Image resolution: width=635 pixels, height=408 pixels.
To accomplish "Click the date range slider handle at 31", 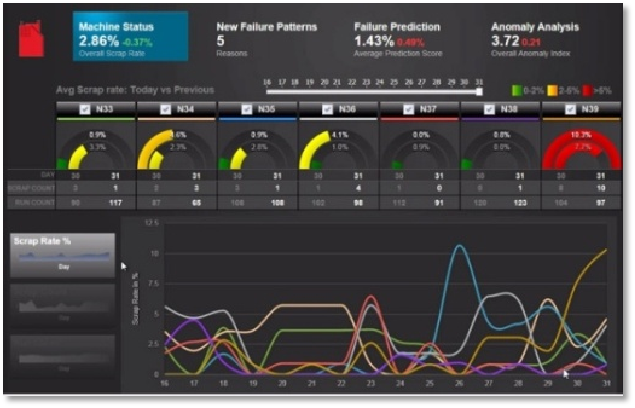I will 480,91.
